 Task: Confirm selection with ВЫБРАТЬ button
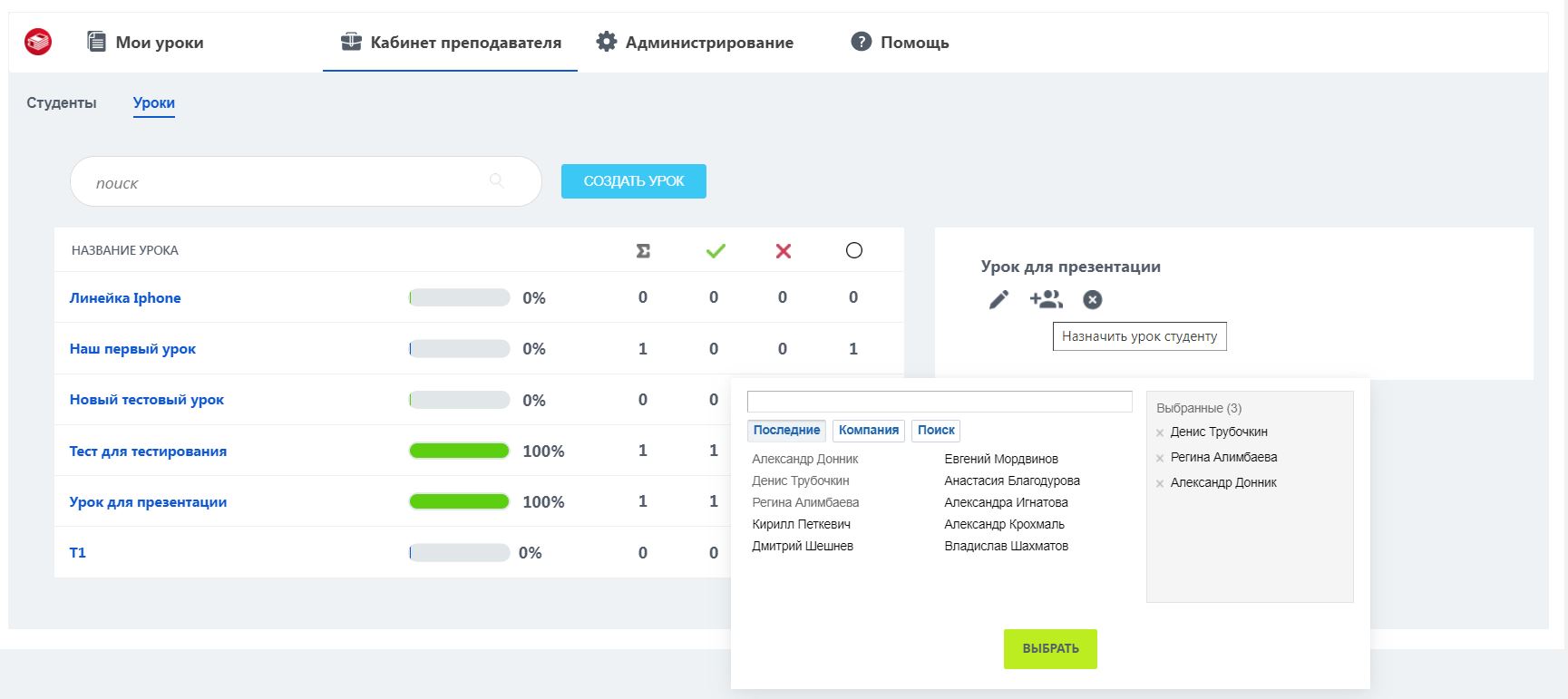1050,649
